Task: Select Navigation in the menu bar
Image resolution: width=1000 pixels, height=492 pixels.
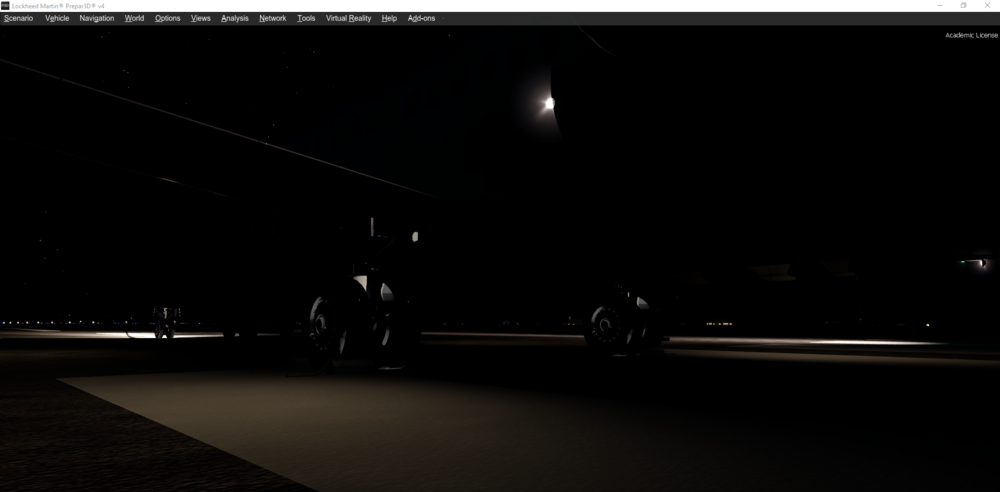Action: [x=97, y=18]
